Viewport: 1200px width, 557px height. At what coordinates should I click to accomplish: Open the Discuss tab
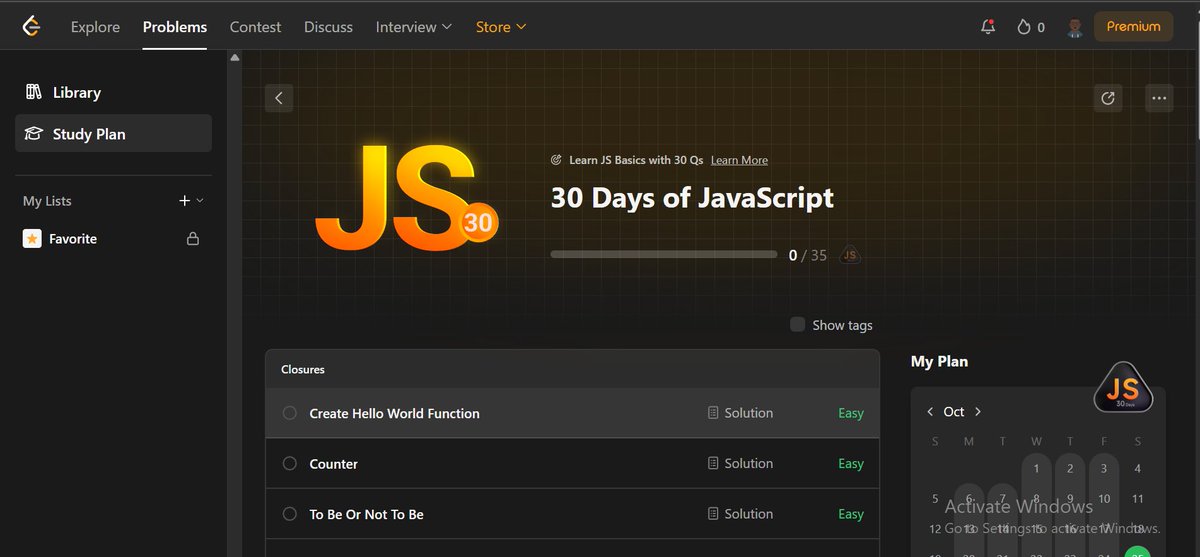click(328, 27)
